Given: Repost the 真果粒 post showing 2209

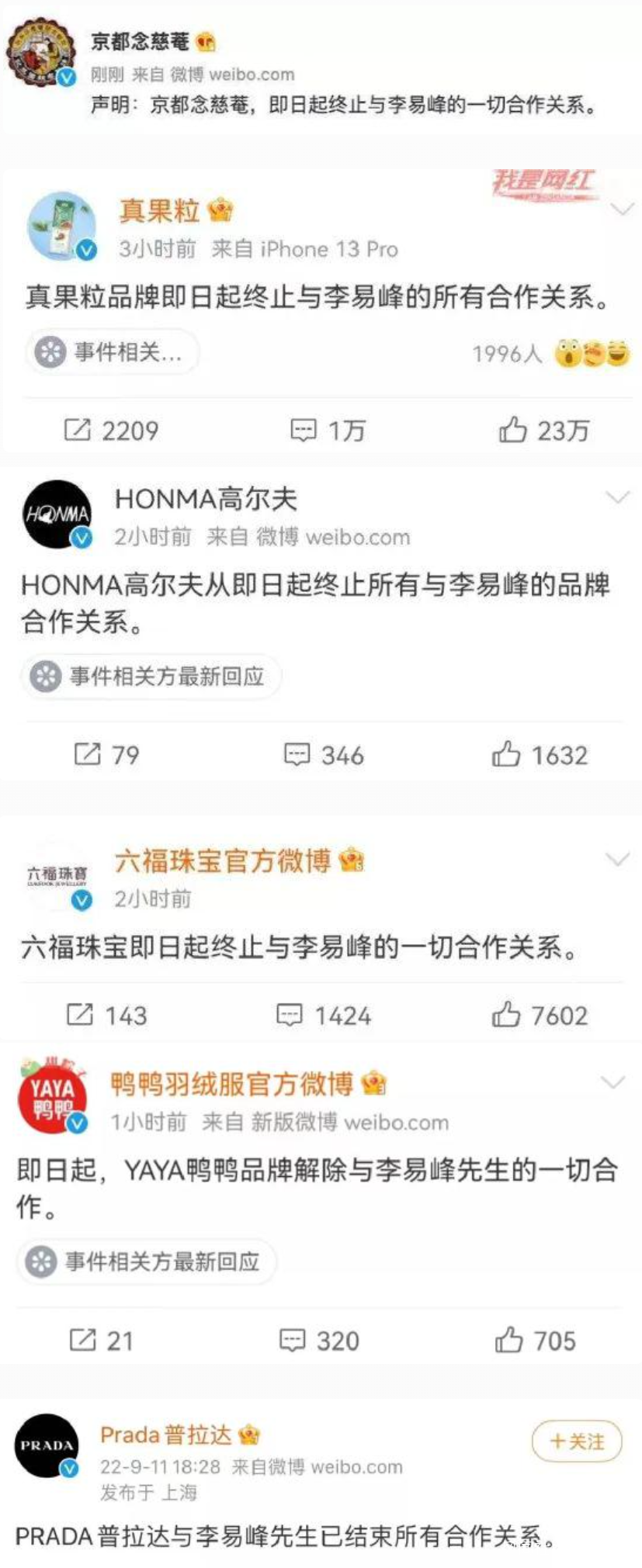Looking at the screenshot, I should click(111, 430).
